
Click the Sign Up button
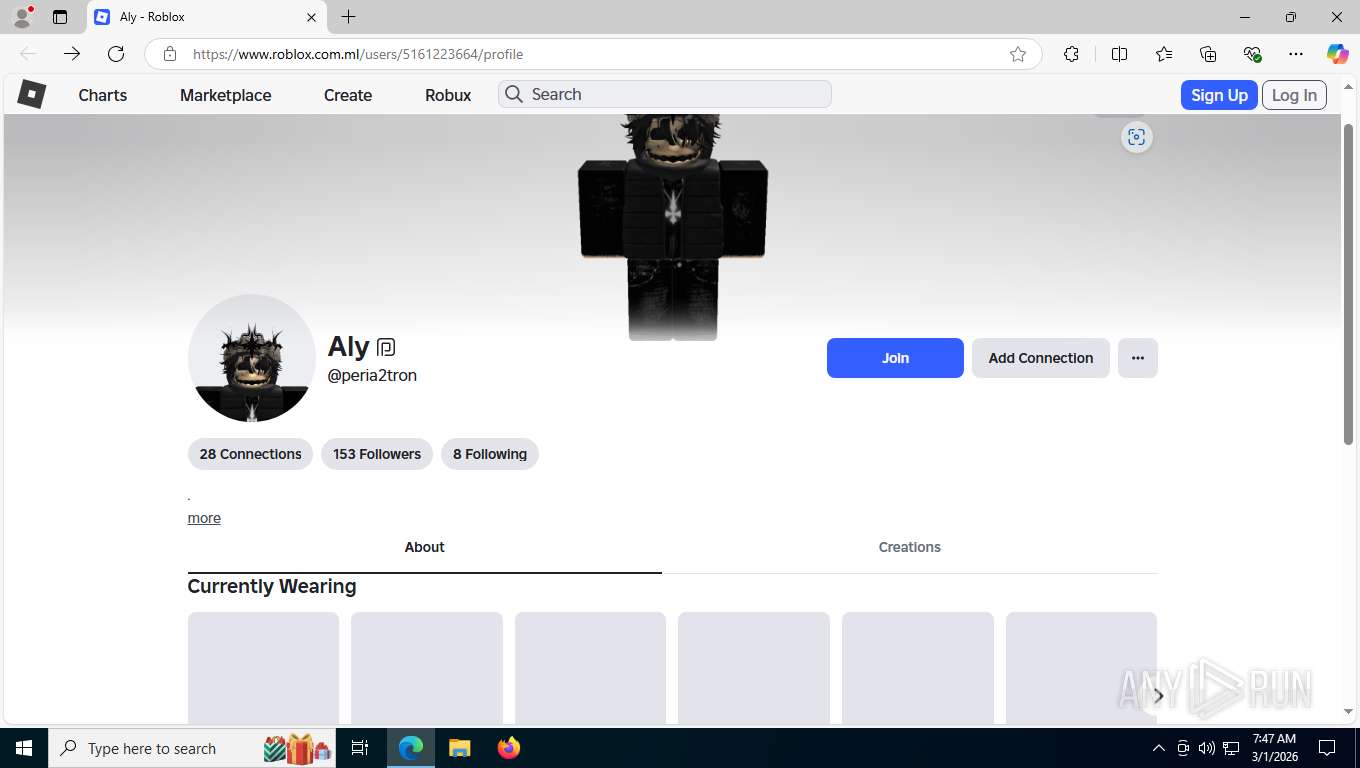click(1219, 95)
